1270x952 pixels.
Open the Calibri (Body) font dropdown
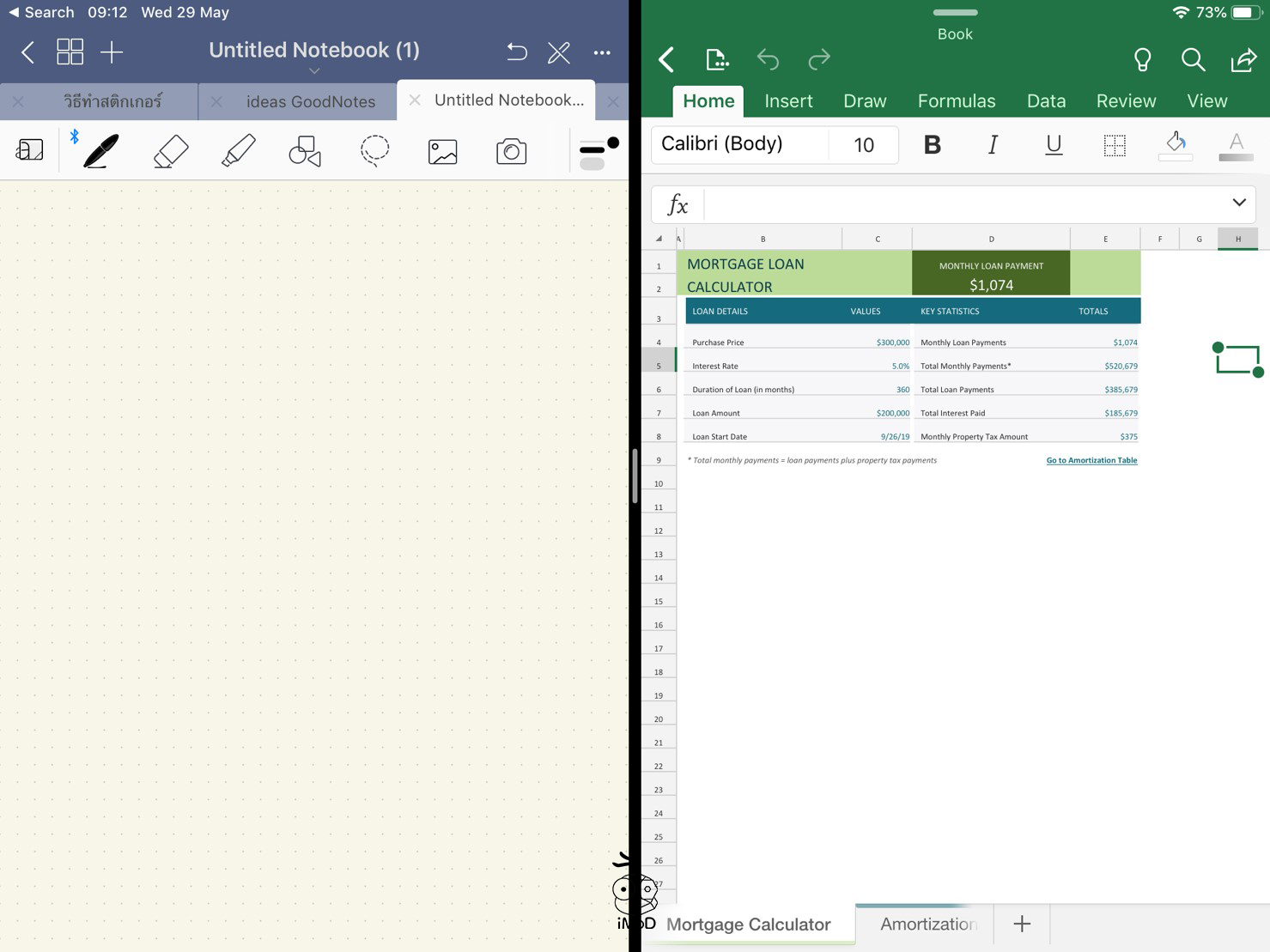[738, 144]
